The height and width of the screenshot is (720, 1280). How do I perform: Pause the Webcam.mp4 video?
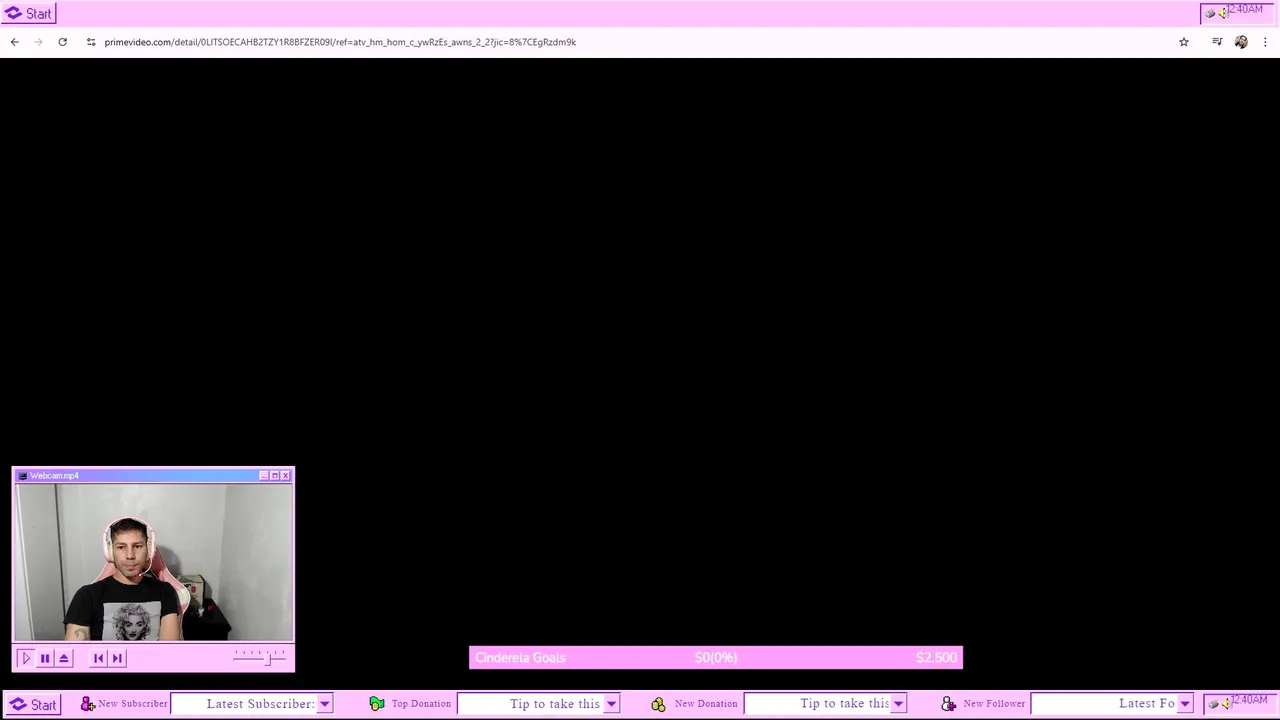[x=45, y=658]
